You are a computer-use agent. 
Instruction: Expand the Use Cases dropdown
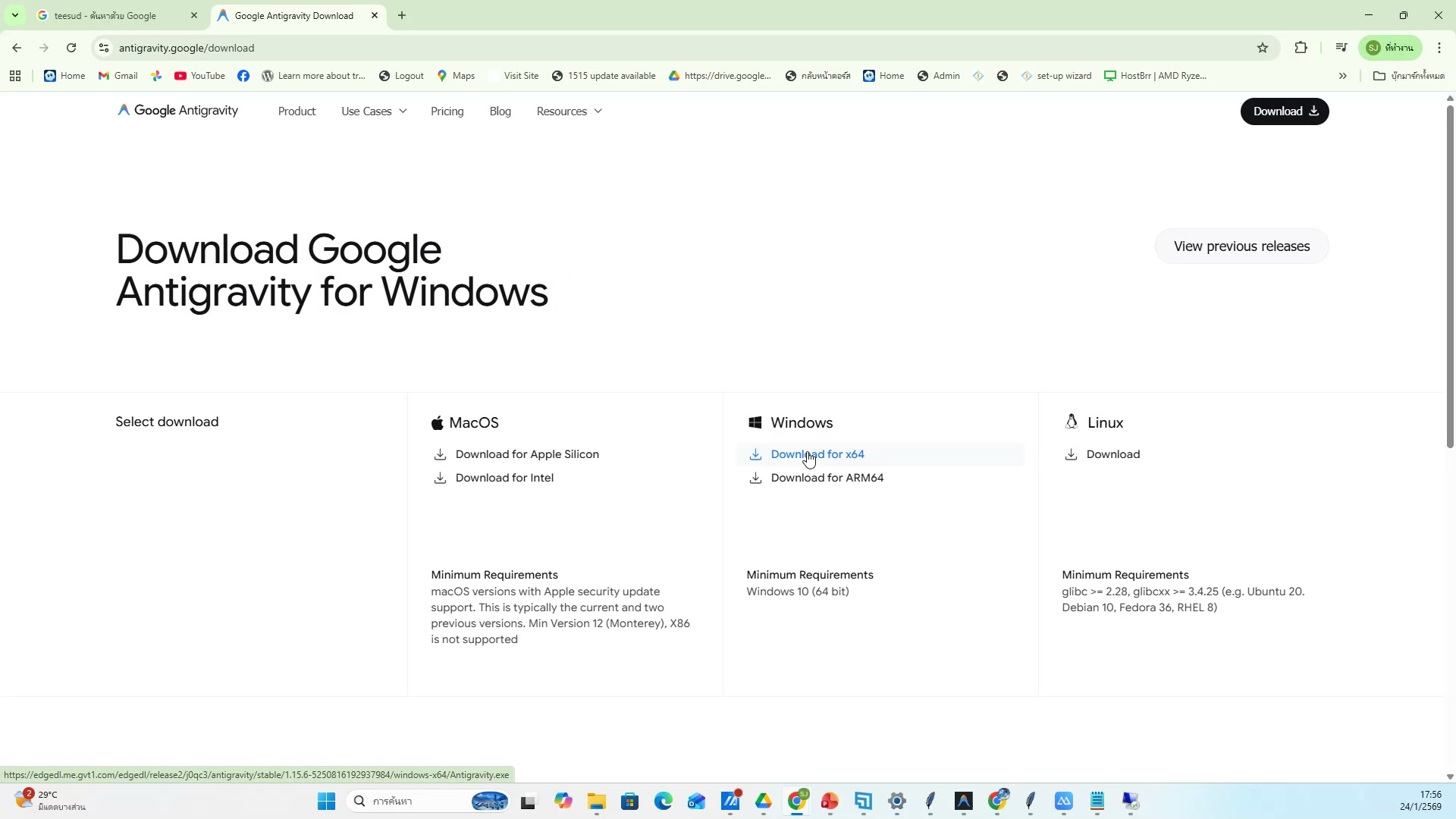coord(374,111)
